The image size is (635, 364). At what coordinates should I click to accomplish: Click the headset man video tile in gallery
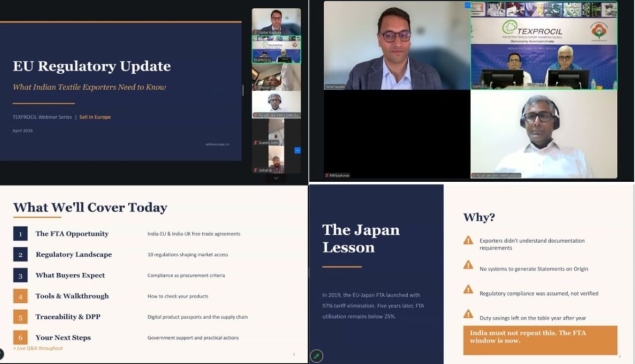point(544,134)
